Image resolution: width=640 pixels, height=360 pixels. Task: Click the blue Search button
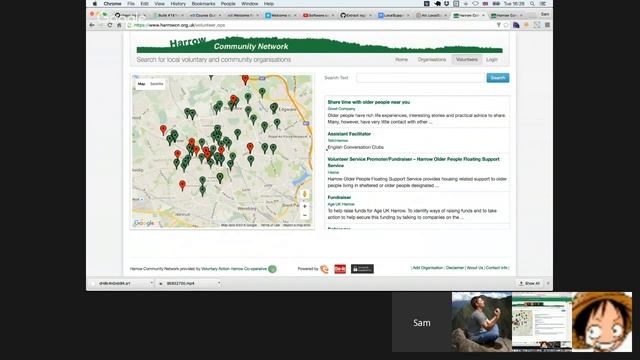498,78
